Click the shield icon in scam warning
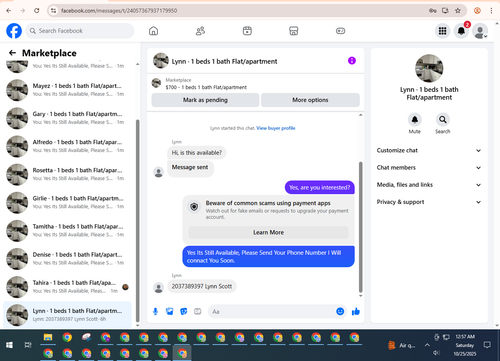Screen dimensions: 500x361 tap(194, 207)
